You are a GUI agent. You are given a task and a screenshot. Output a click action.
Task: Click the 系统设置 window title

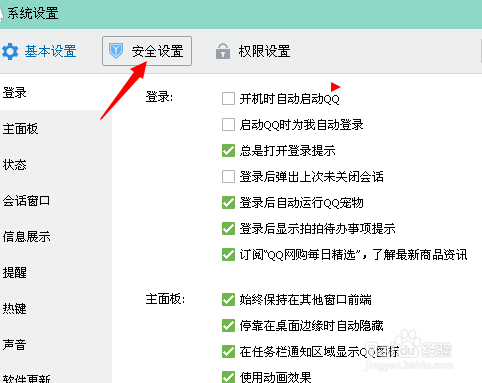click(33, 14)
